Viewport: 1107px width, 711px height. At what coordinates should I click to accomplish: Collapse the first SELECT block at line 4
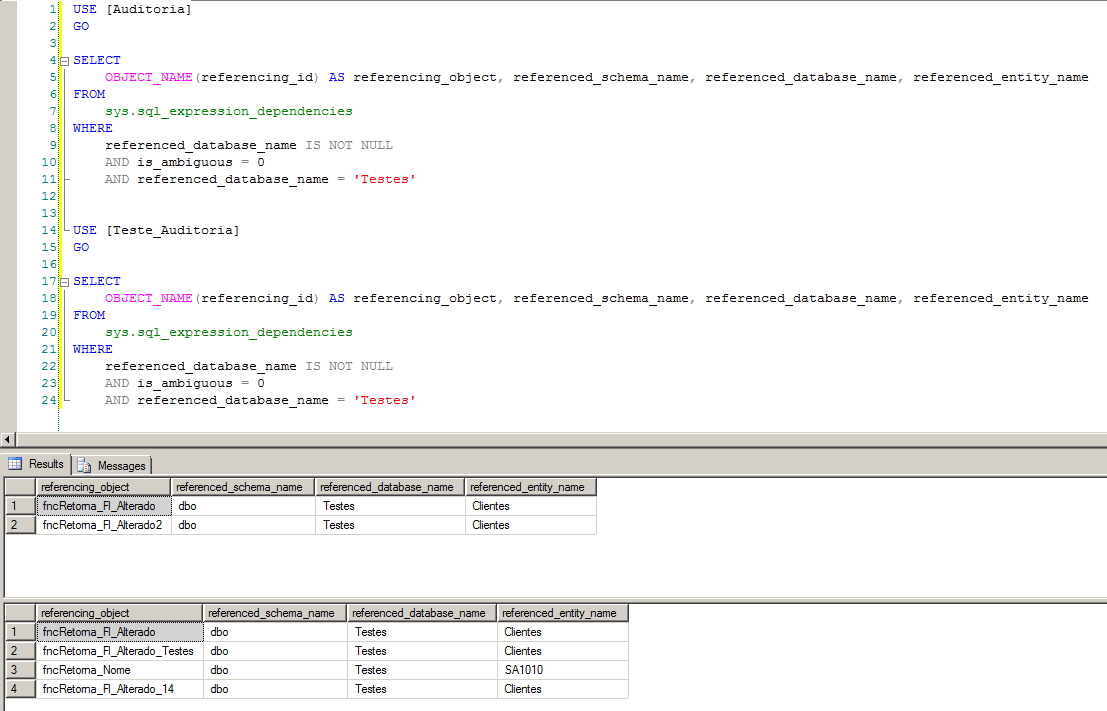[64, 61]
